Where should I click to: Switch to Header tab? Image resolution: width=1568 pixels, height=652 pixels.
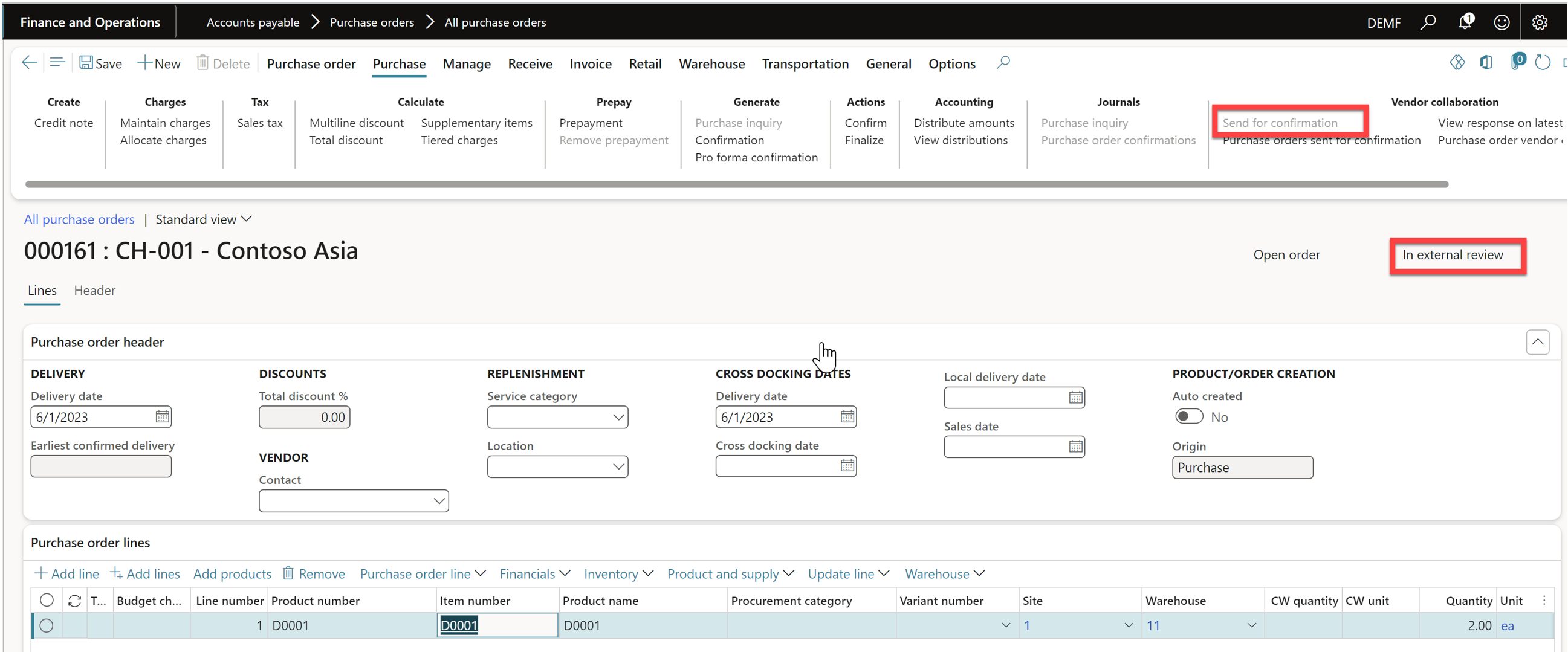click(94, 290)
